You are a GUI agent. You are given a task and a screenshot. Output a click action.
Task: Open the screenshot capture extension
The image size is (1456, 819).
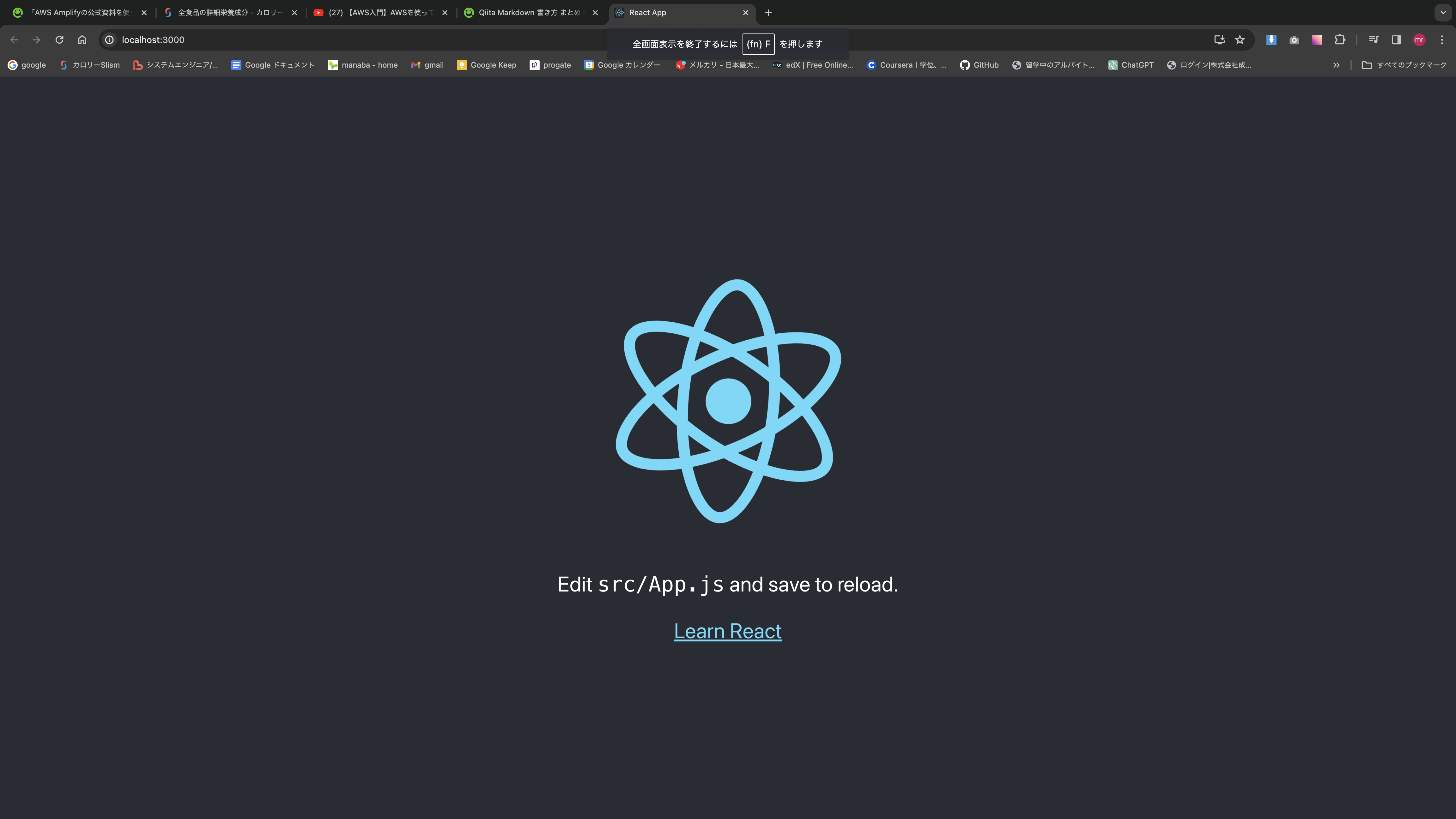click(x=1294, y=39)
